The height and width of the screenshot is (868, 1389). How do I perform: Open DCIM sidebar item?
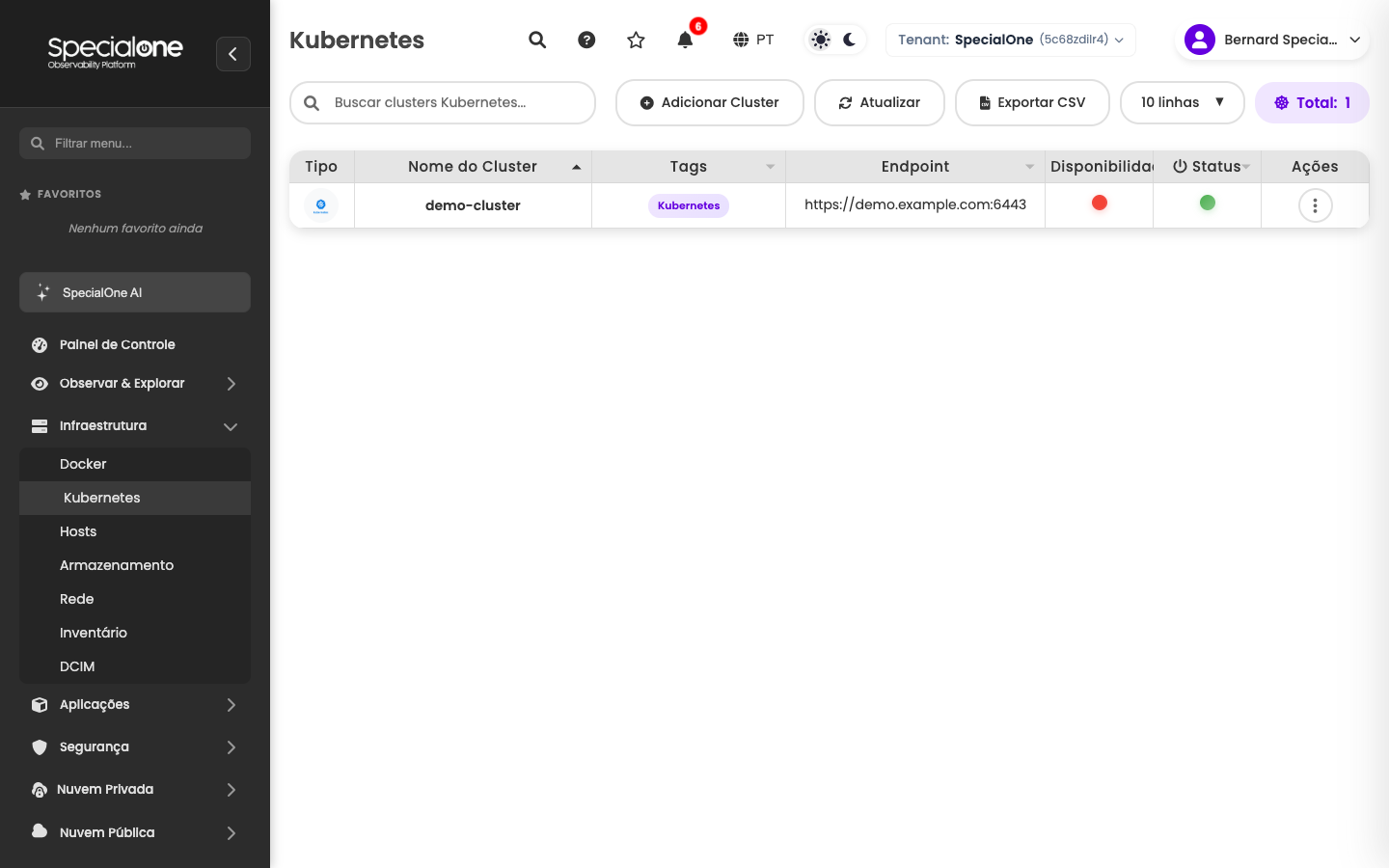pyautogui.click(x=135, y=666)
